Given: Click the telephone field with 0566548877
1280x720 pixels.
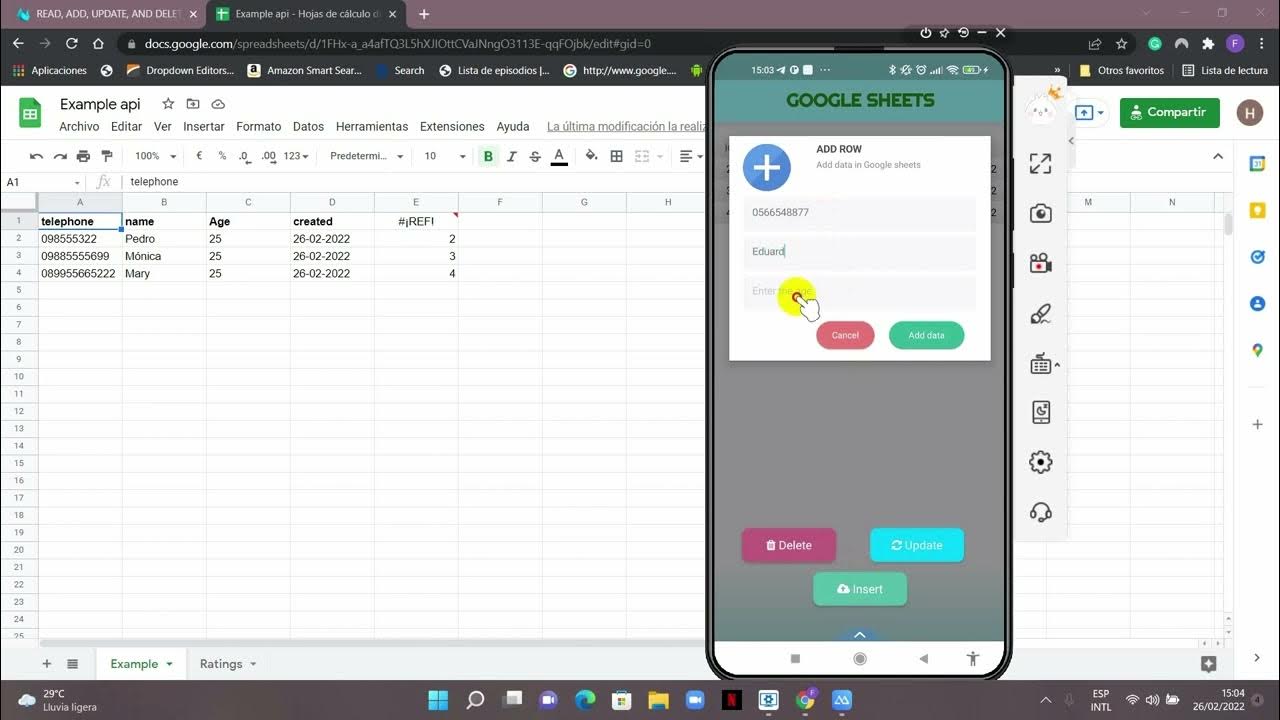Looking at the screenshot, I should pos(859,213).
